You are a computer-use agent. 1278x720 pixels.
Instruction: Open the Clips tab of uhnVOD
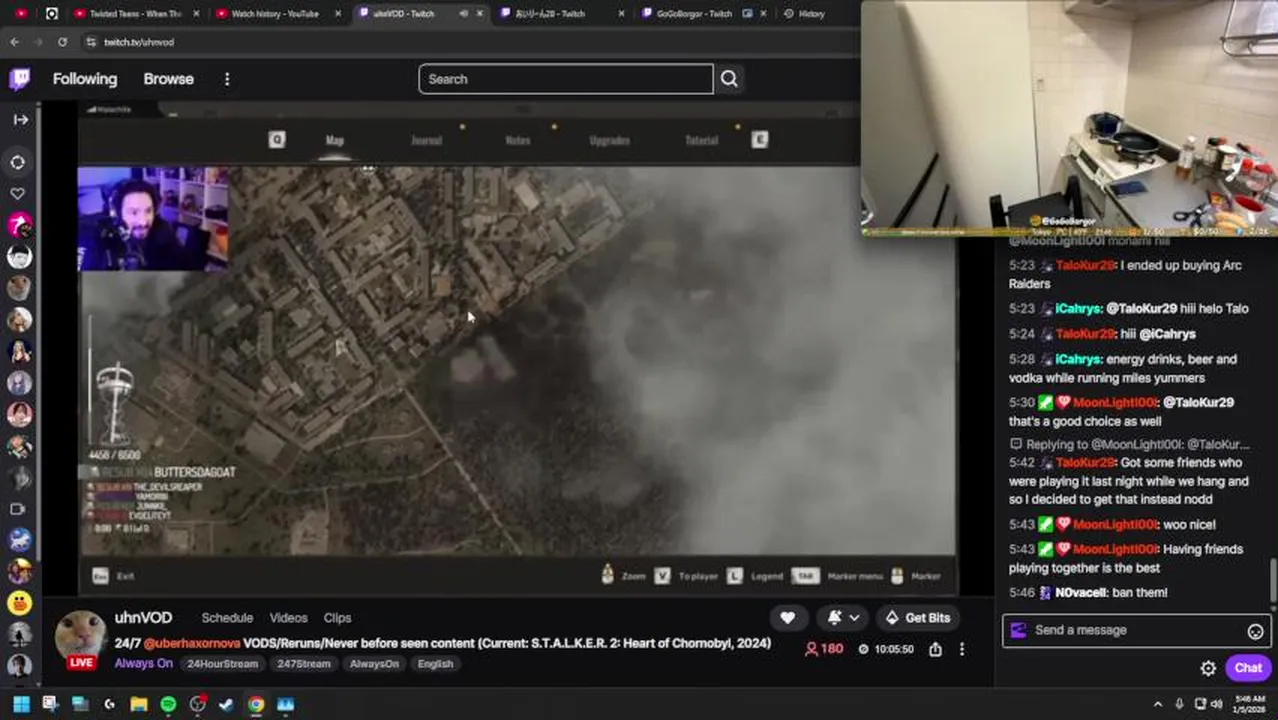point(337,618)
